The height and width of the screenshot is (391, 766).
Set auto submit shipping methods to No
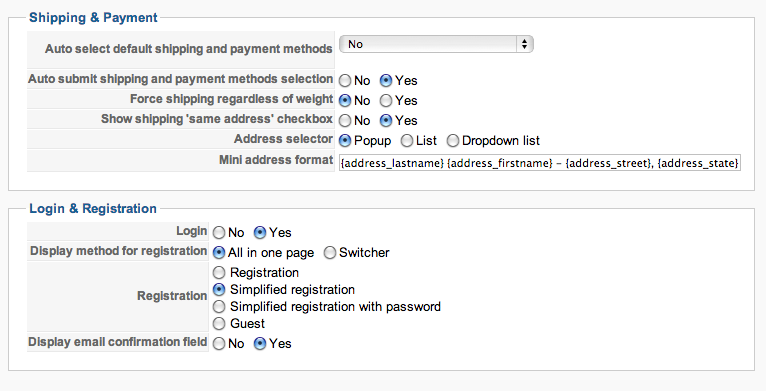click(x=345, y=81)
